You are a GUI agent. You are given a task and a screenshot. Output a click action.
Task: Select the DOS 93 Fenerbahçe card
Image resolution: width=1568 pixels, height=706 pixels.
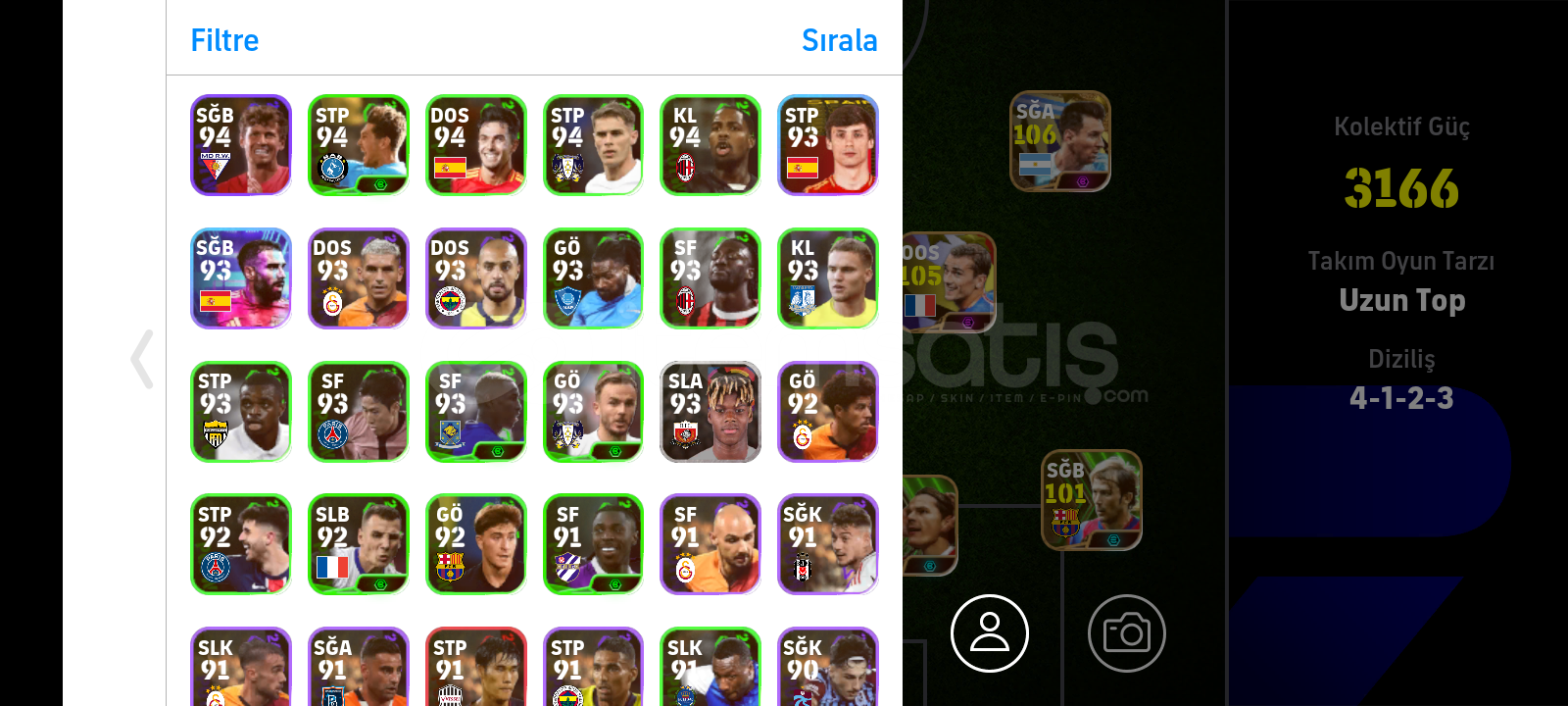tap(476, 278)
